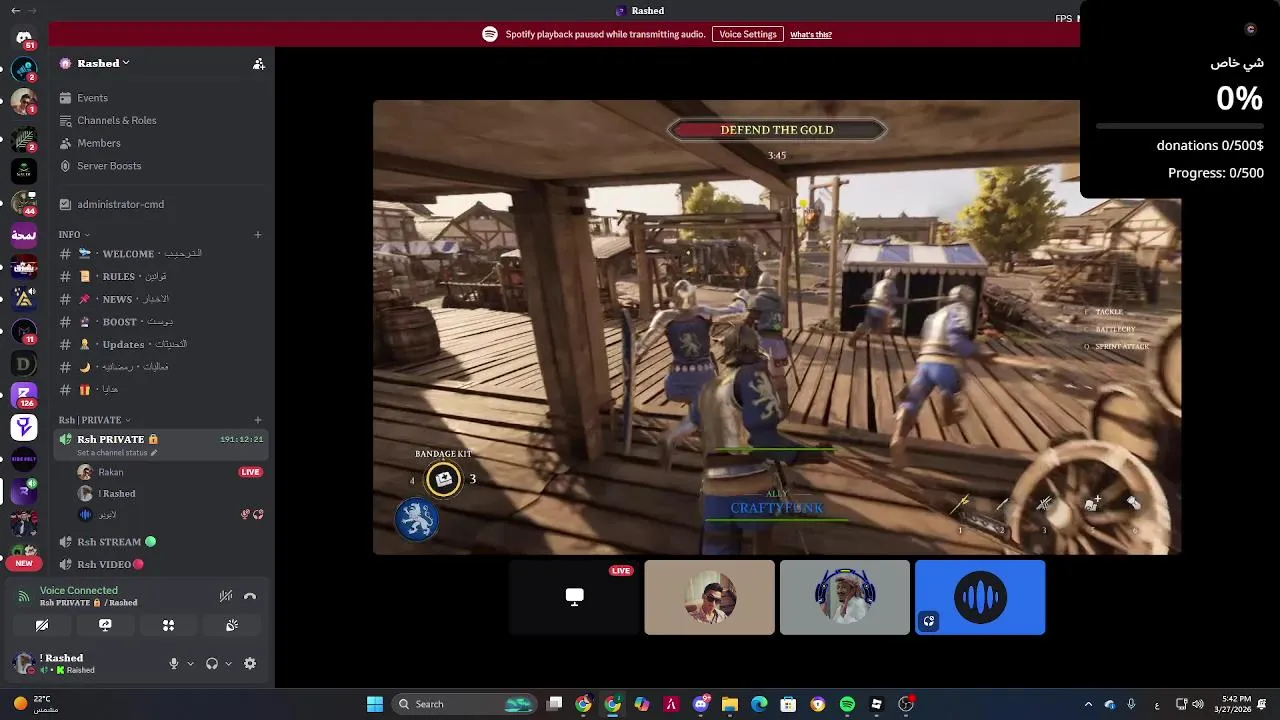Turn on camera from the voice panel
The image size is (1280, 720).
pos(42,625)
